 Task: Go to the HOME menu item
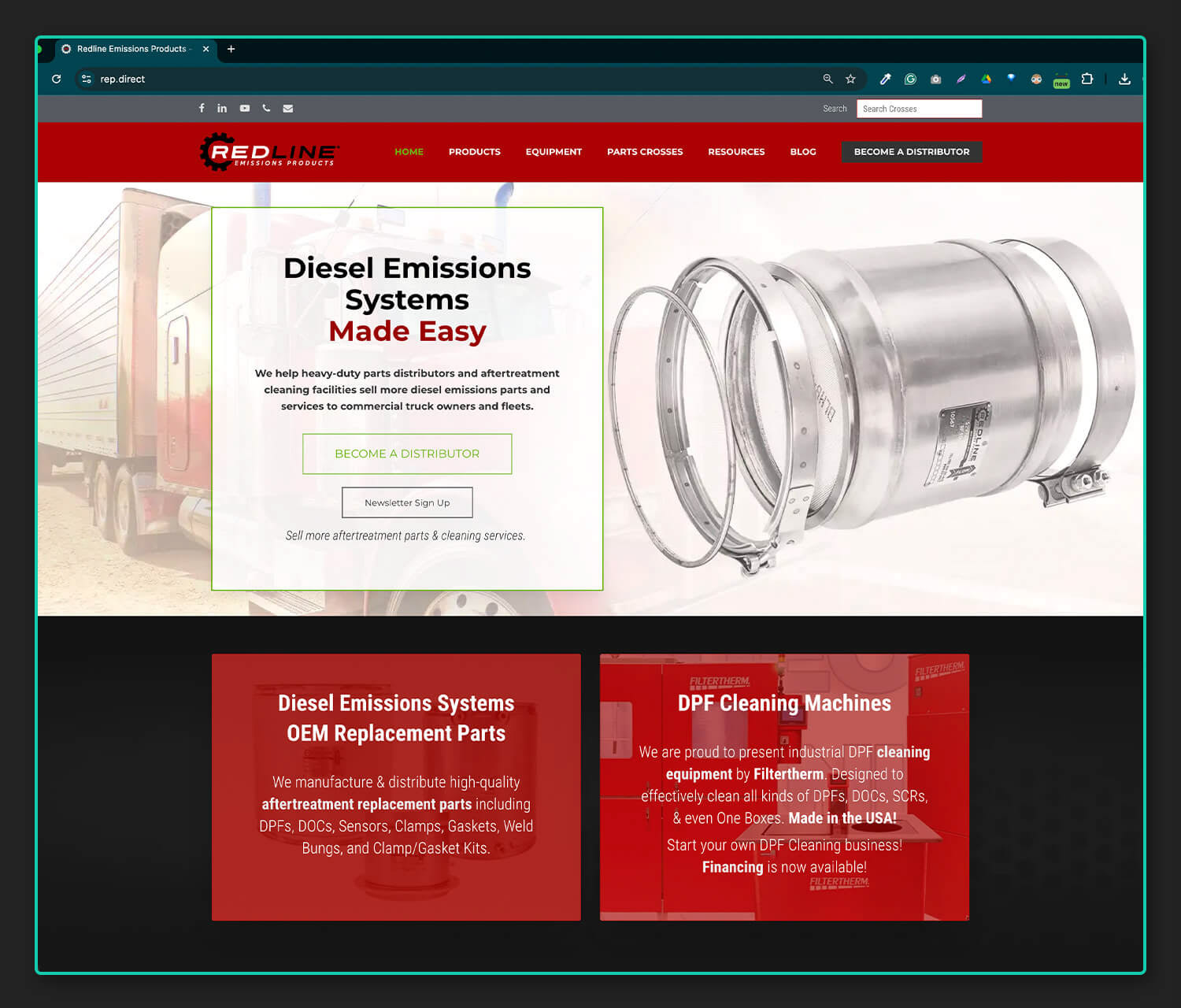click(x=409, y=152)
